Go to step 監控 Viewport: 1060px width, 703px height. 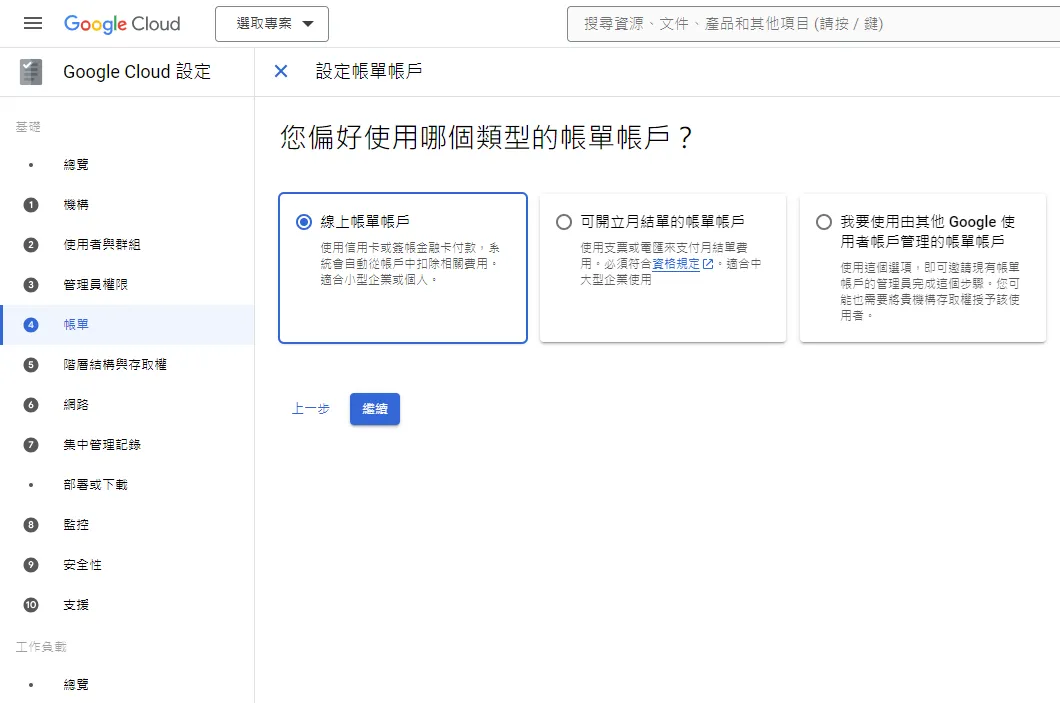pos(76,525)
